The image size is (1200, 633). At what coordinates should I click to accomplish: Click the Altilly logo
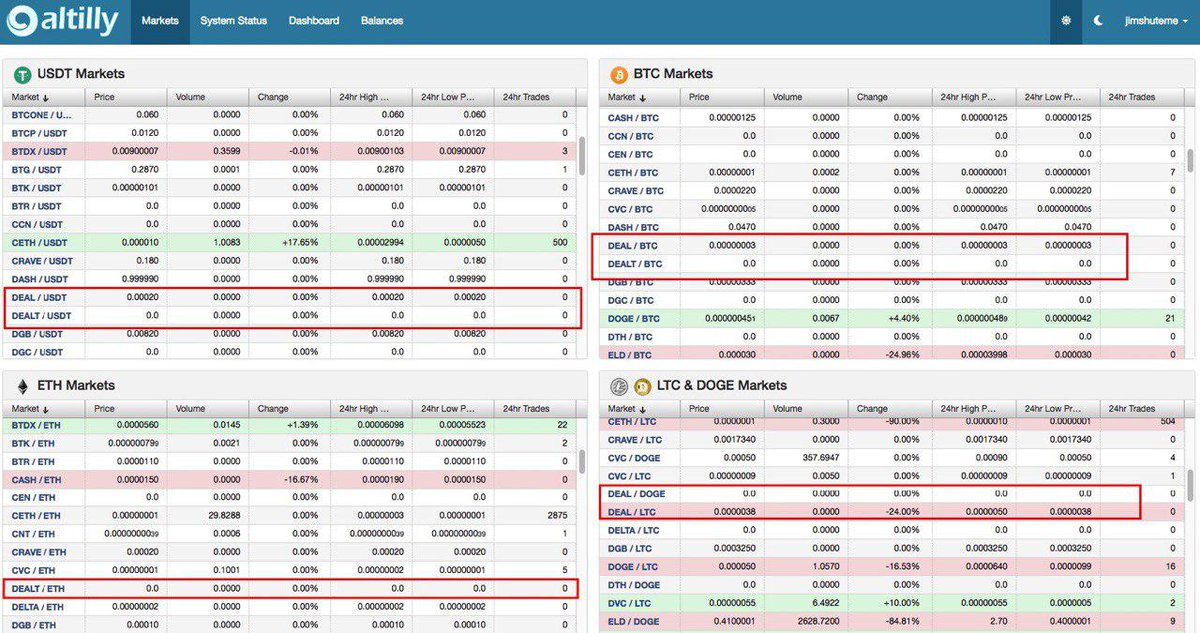[x=62, y=20]
